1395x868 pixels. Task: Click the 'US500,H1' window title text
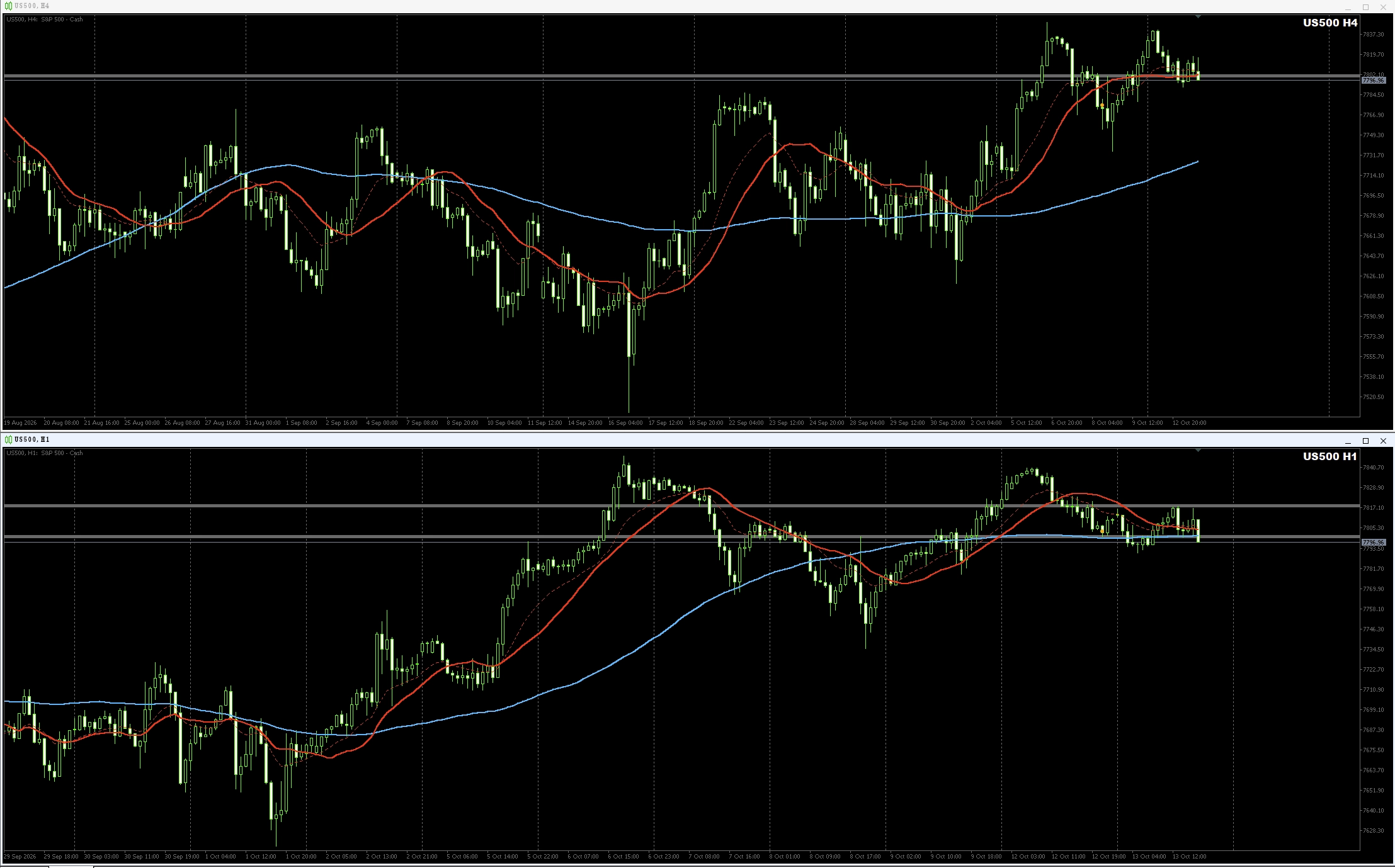coord(31,440)
